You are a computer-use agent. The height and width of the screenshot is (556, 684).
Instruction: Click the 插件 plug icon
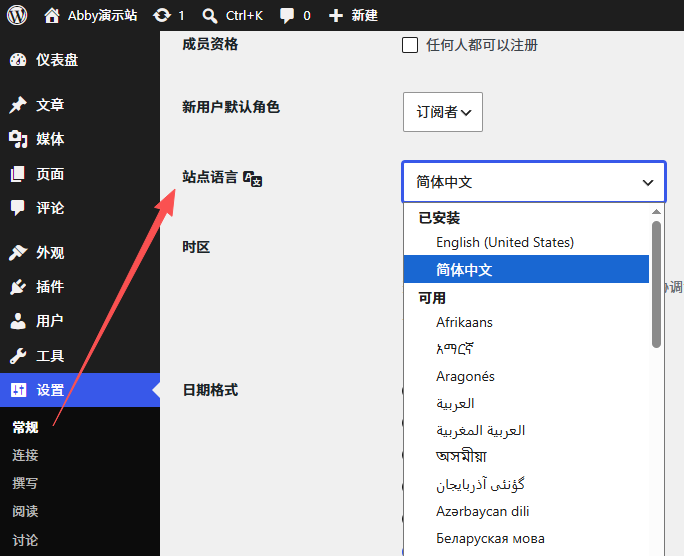18,287
